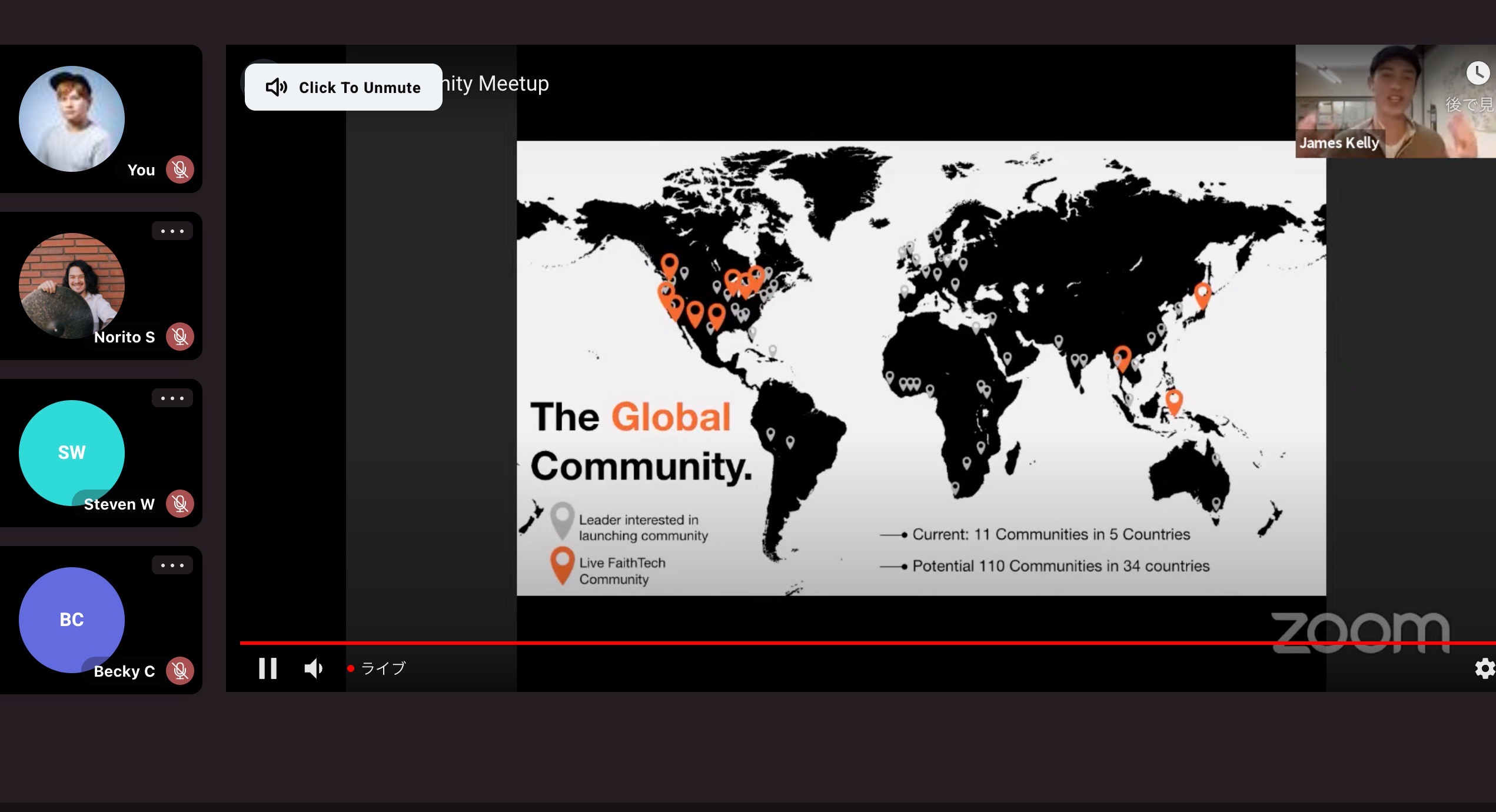This screenshot has width=1496, height=812.
Task: Click the Click To Unmute button
Action: [343, 87]
